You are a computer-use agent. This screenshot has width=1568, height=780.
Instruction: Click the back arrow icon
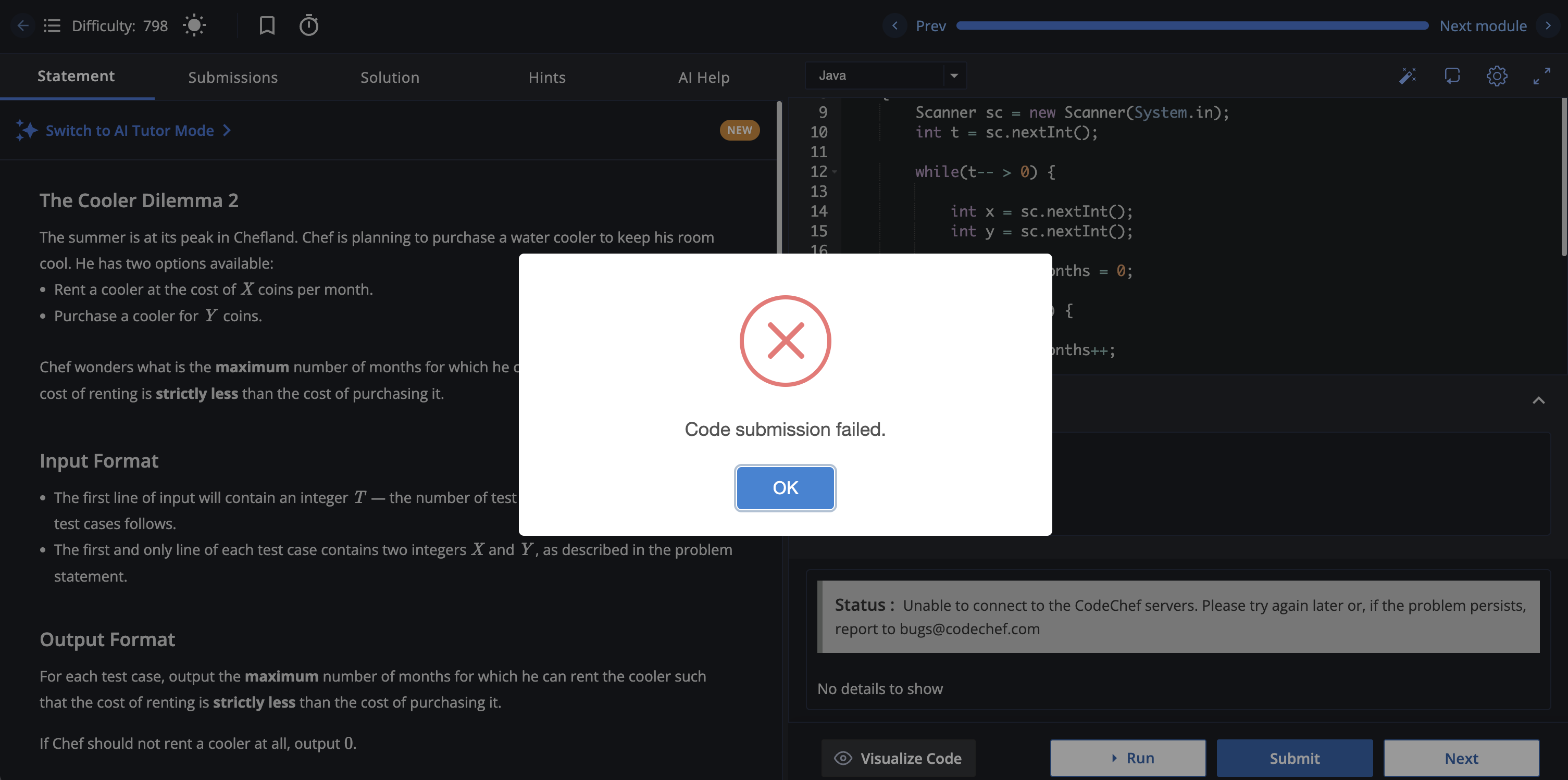23,26
